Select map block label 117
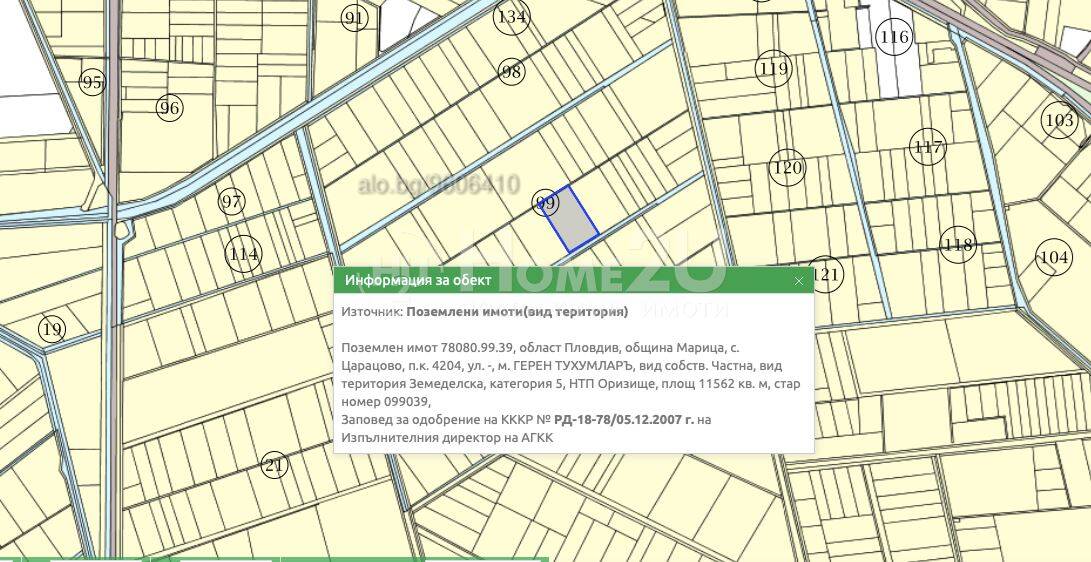The width and height of the screenshot is (1091, 562). [x=928, y=147]
